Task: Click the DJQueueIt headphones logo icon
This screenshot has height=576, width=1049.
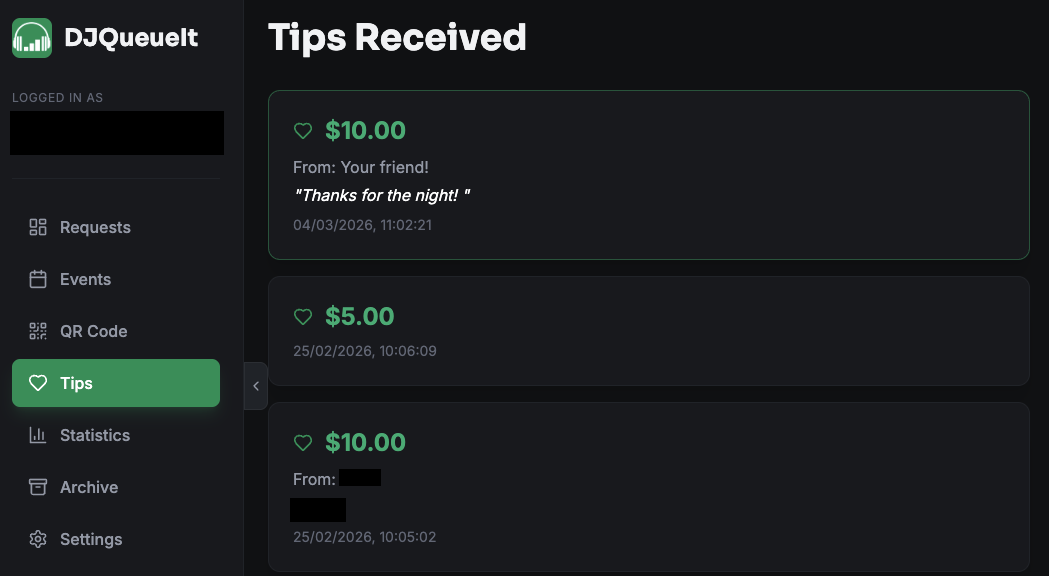Action: [x=32, y=38]
